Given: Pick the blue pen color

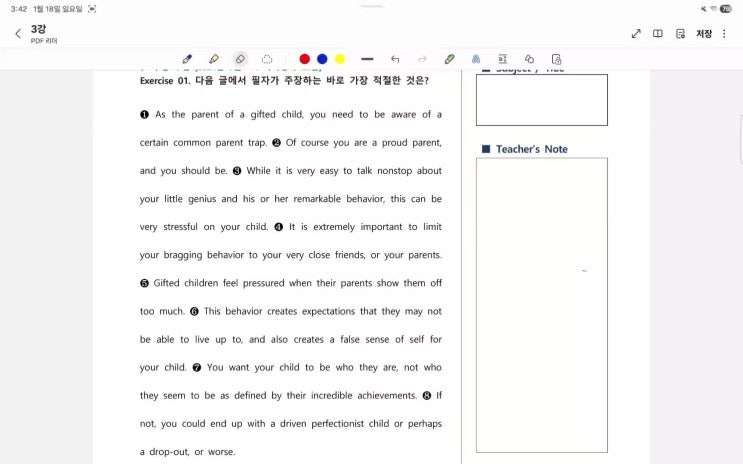Looking at the screenshot, I should click(x=322, y=59).
